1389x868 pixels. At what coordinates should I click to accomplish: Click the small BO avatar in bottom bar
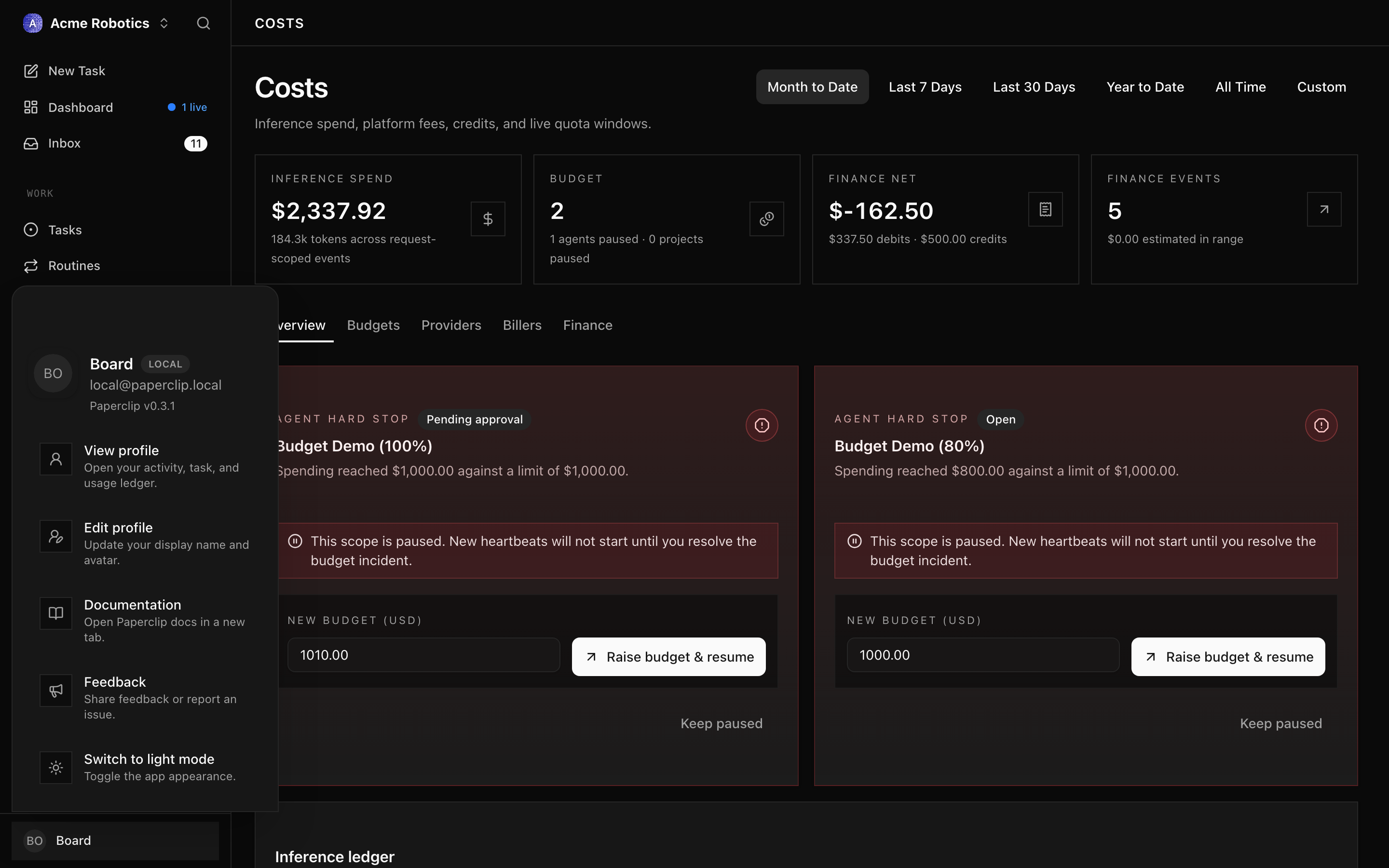pyautogui.click(x=34, y=841)
